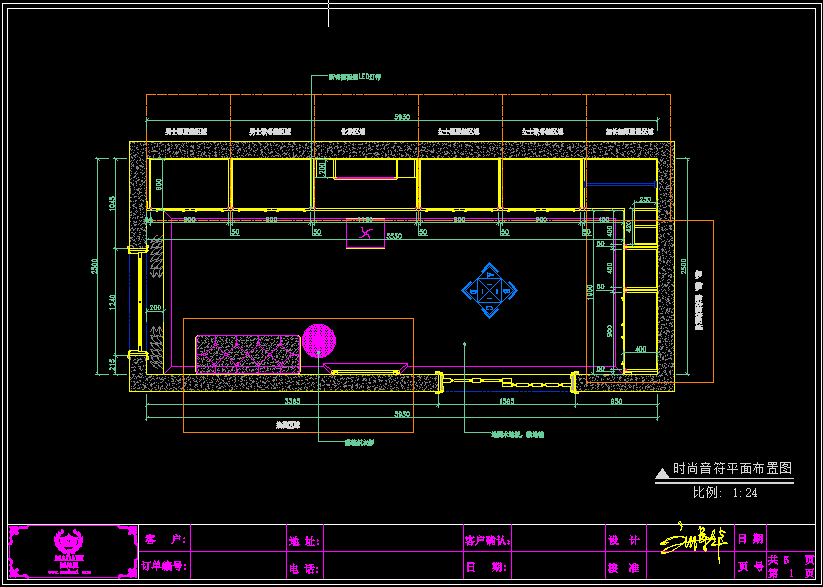Viewport: 823px width, 587px height.
Task: Select the magenta company logo in title block
Action: tap(70, 551)
